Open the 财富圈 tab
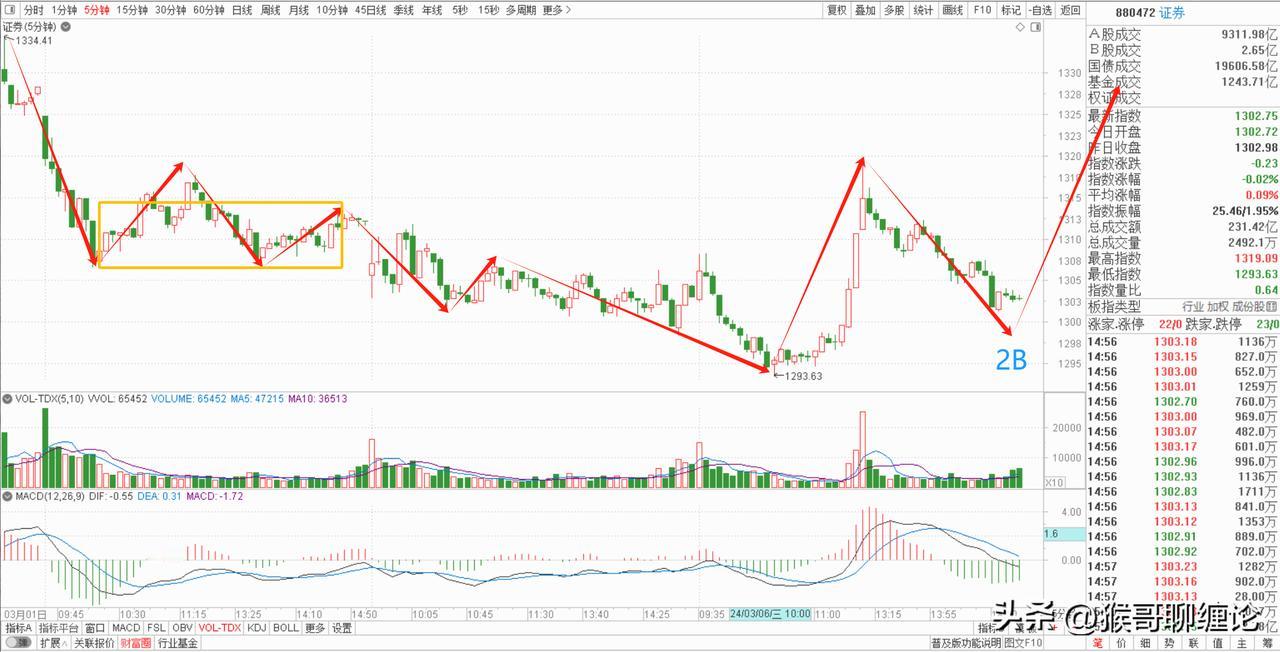 point(136,643)
